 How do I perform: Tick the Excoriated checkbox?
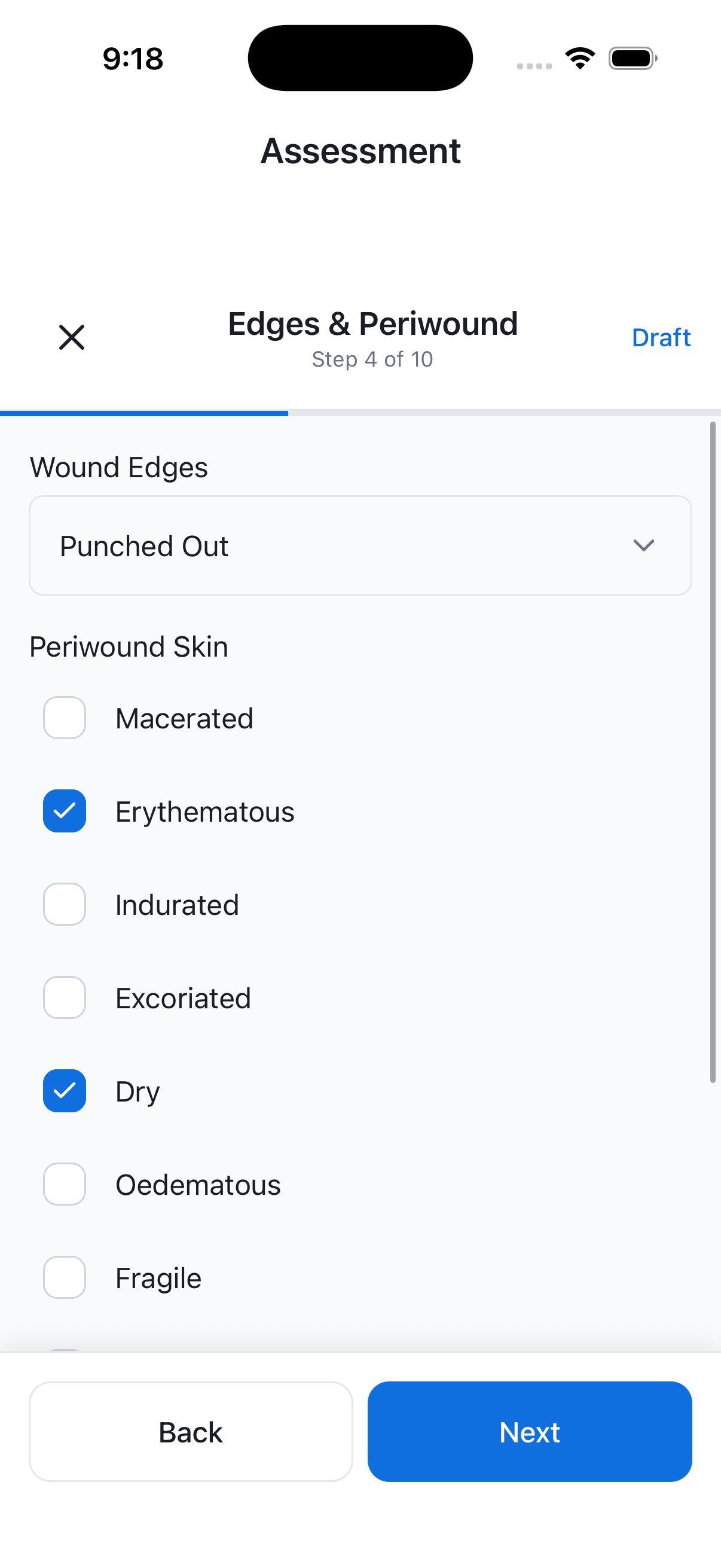point(65,997)
